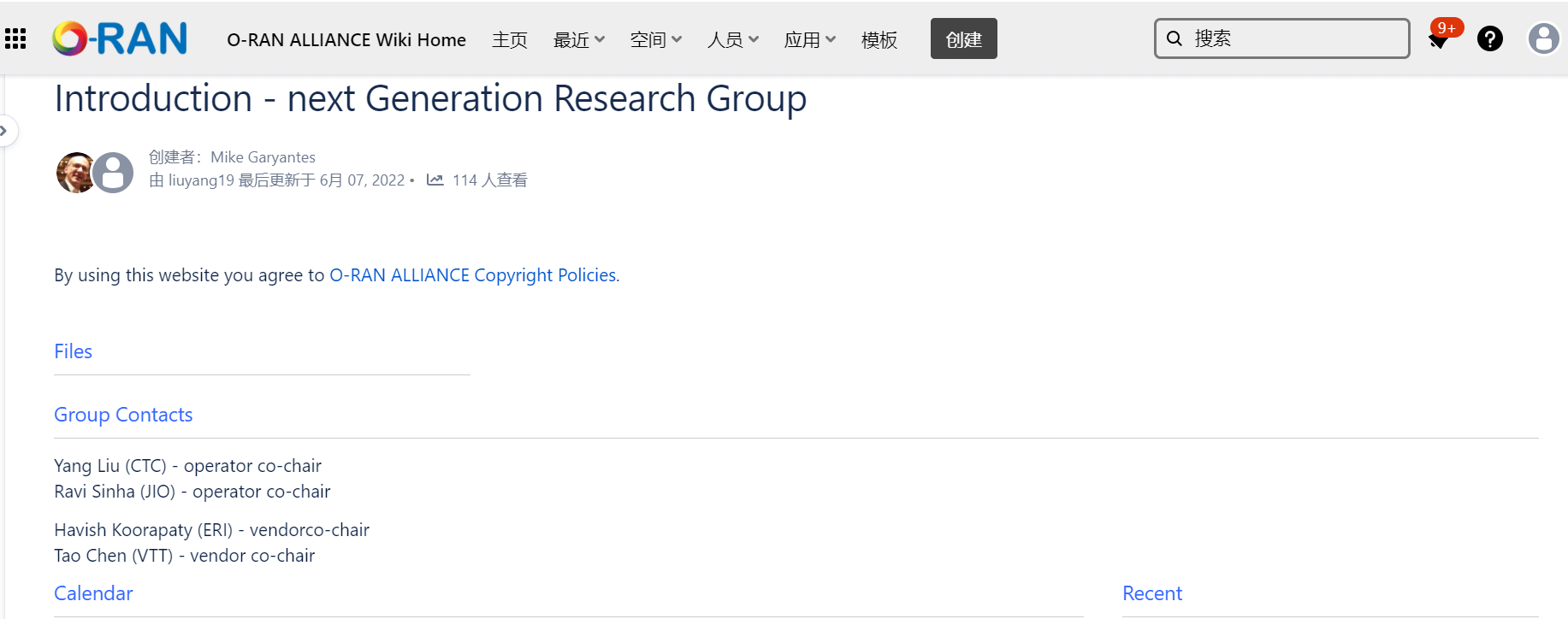
Task: Click the O-RAN logo
Action: [x=120, y=38]
